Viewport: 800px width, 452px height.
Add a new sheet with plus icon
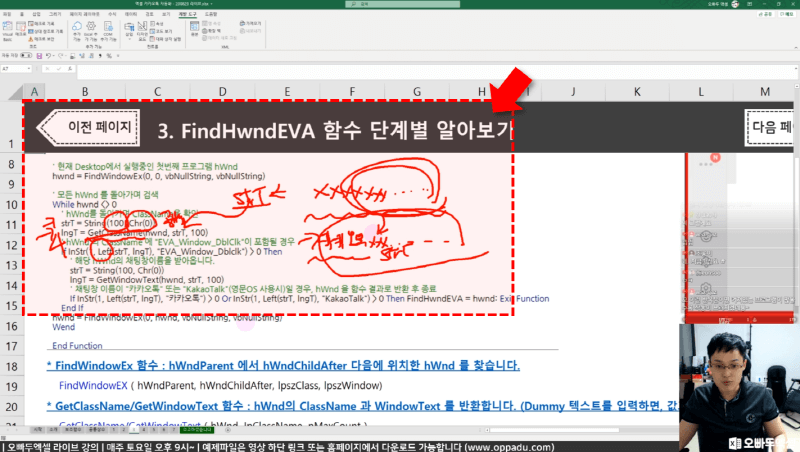coord(228,430)
